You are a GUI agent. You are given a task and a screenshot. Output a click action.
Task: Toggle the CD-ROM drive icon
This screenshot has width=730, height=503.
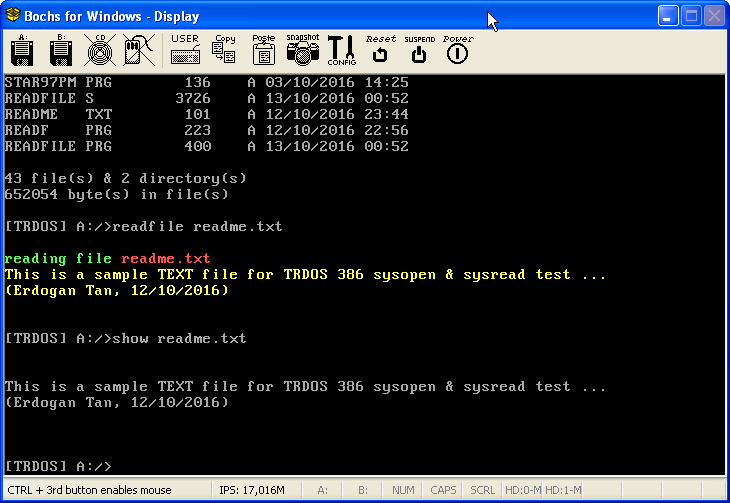tap(98, 50)
